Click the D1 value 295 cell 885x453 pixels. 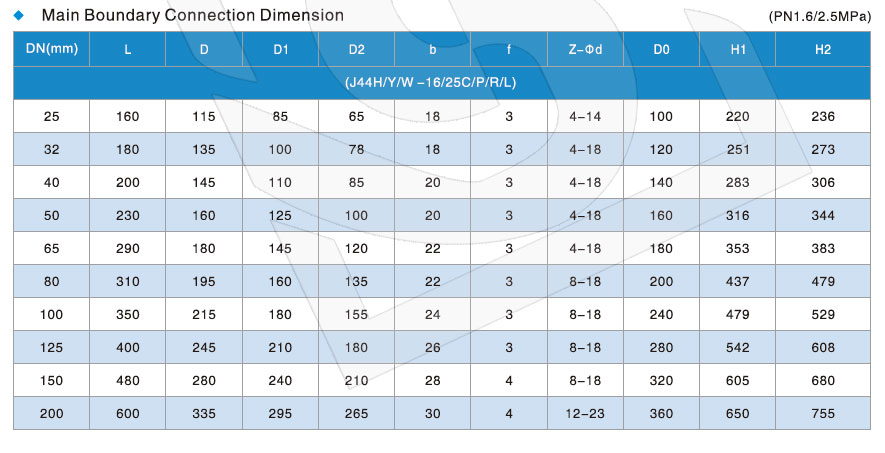click(x=280, y=413)
